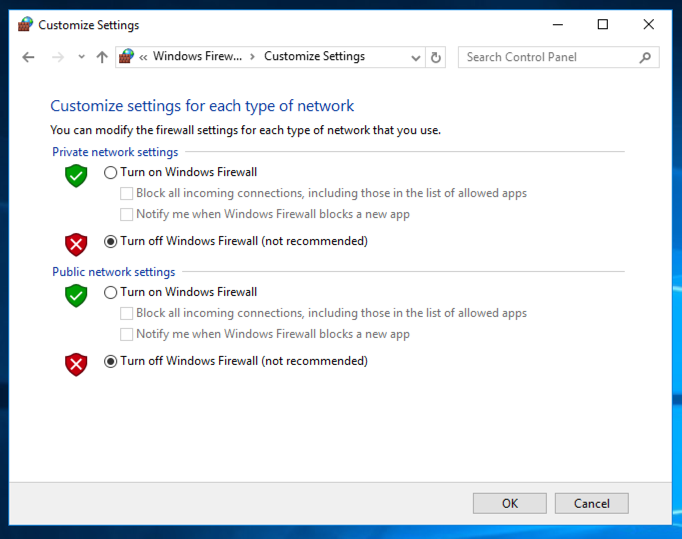Click the Back navigation arrow
Screen dimensions: 682x539
pos(28,58)
